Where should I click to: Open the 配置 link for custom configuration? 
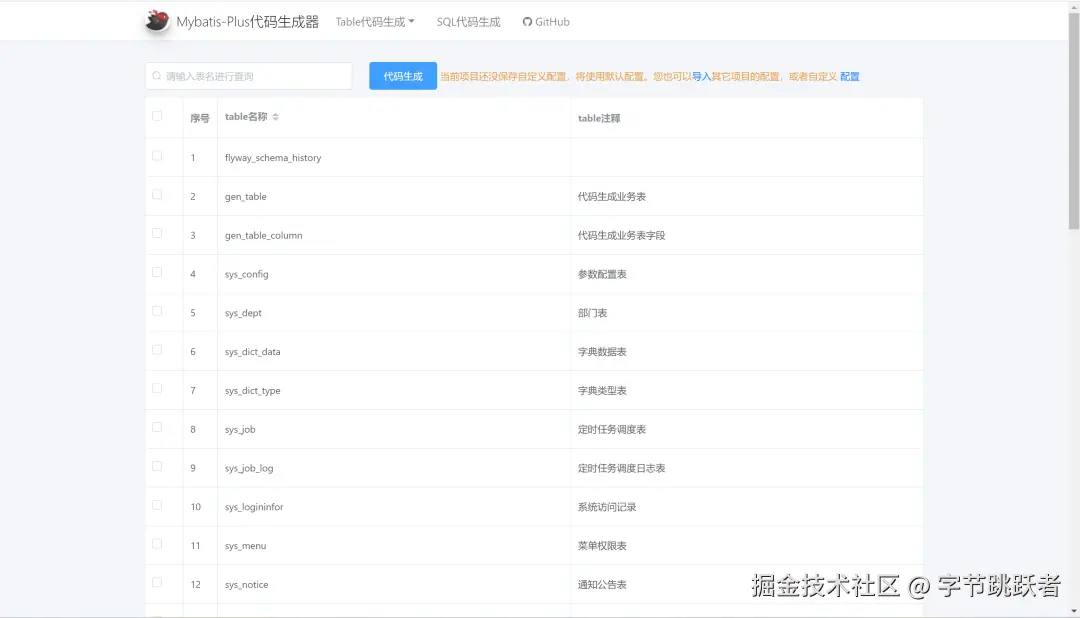pyautogui.click(x=849, y=76)
